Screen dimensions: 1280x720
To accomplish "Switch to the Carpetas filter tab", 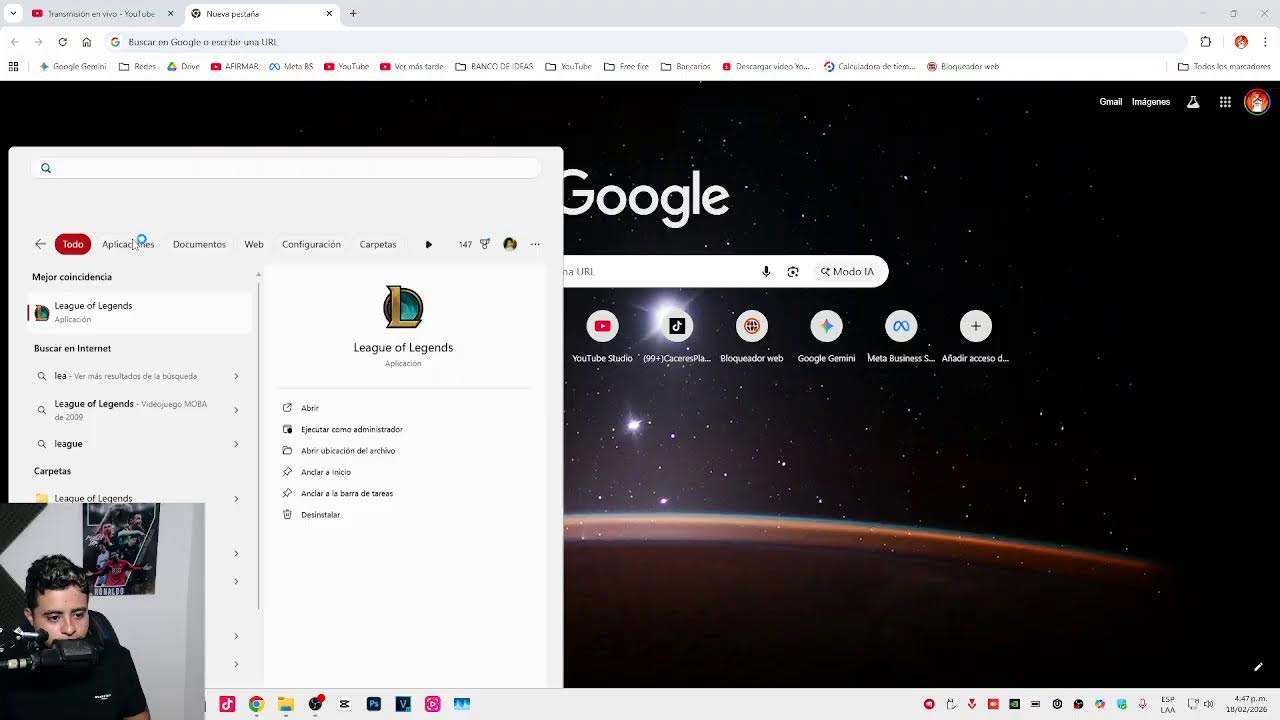I will (378, 244).
